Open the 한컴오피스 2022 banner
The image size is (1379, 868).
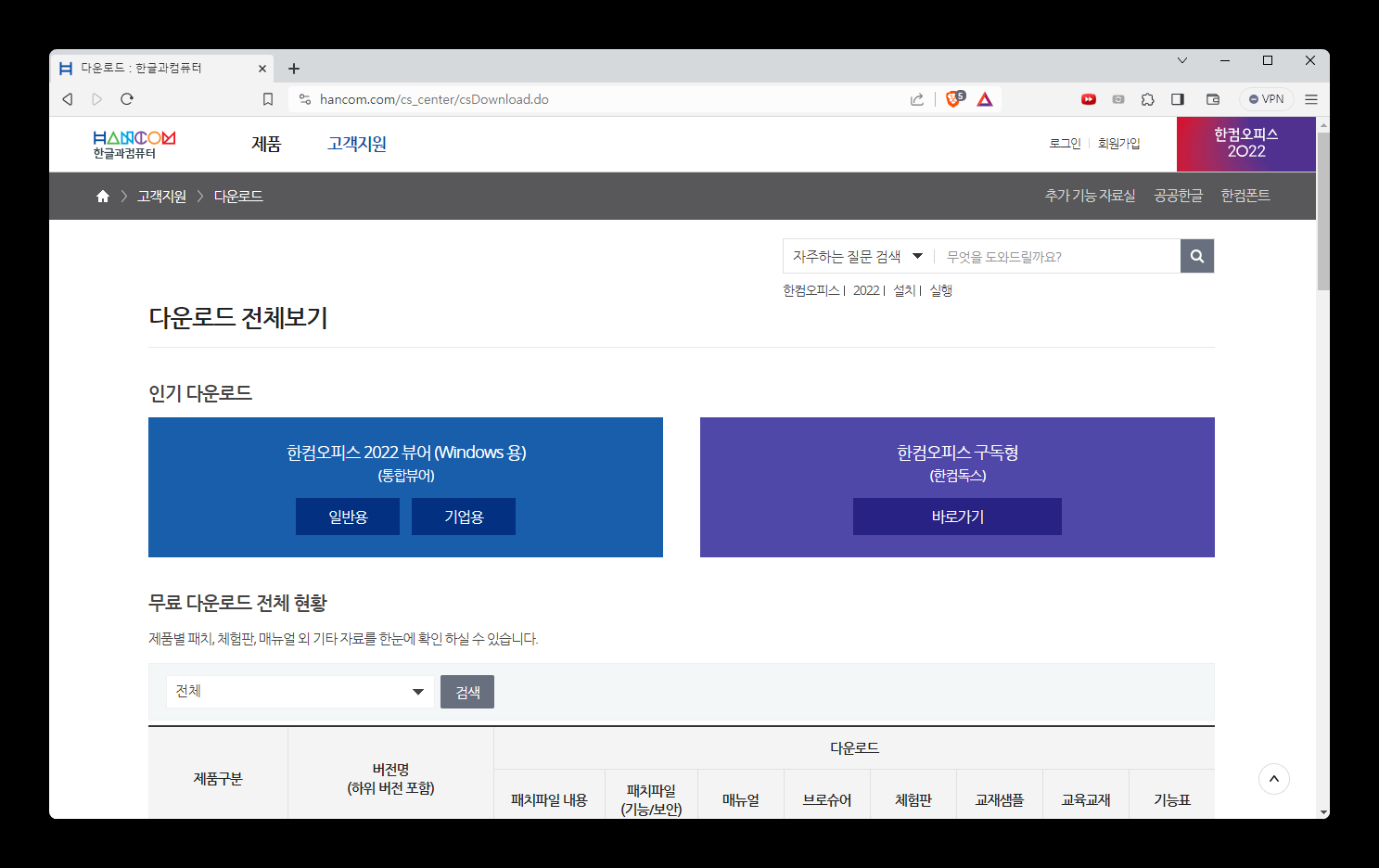[x=1246, y=144]
